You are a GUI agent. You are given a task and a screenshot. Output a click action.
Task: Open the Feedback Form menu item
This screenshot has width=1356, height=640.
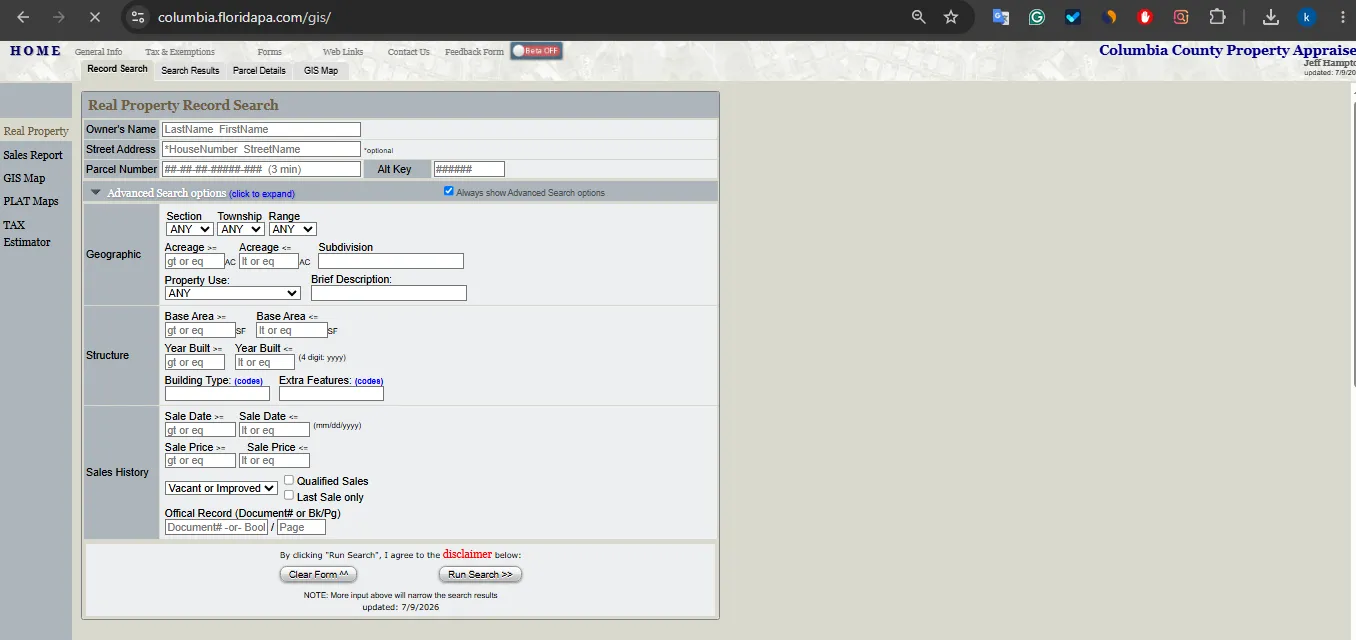(x=474, y=52)
